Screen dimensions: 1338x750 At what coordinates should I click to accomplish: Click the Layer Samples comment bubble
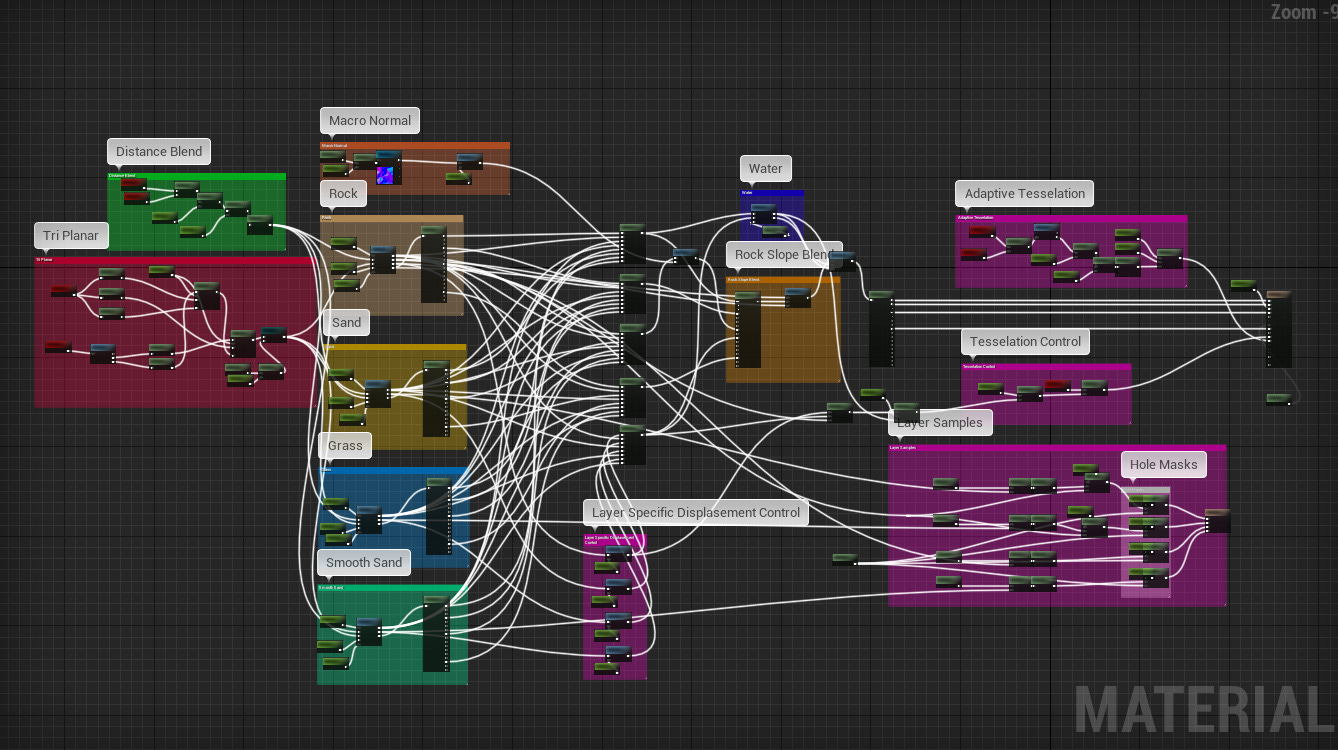(x=939, y=422)
